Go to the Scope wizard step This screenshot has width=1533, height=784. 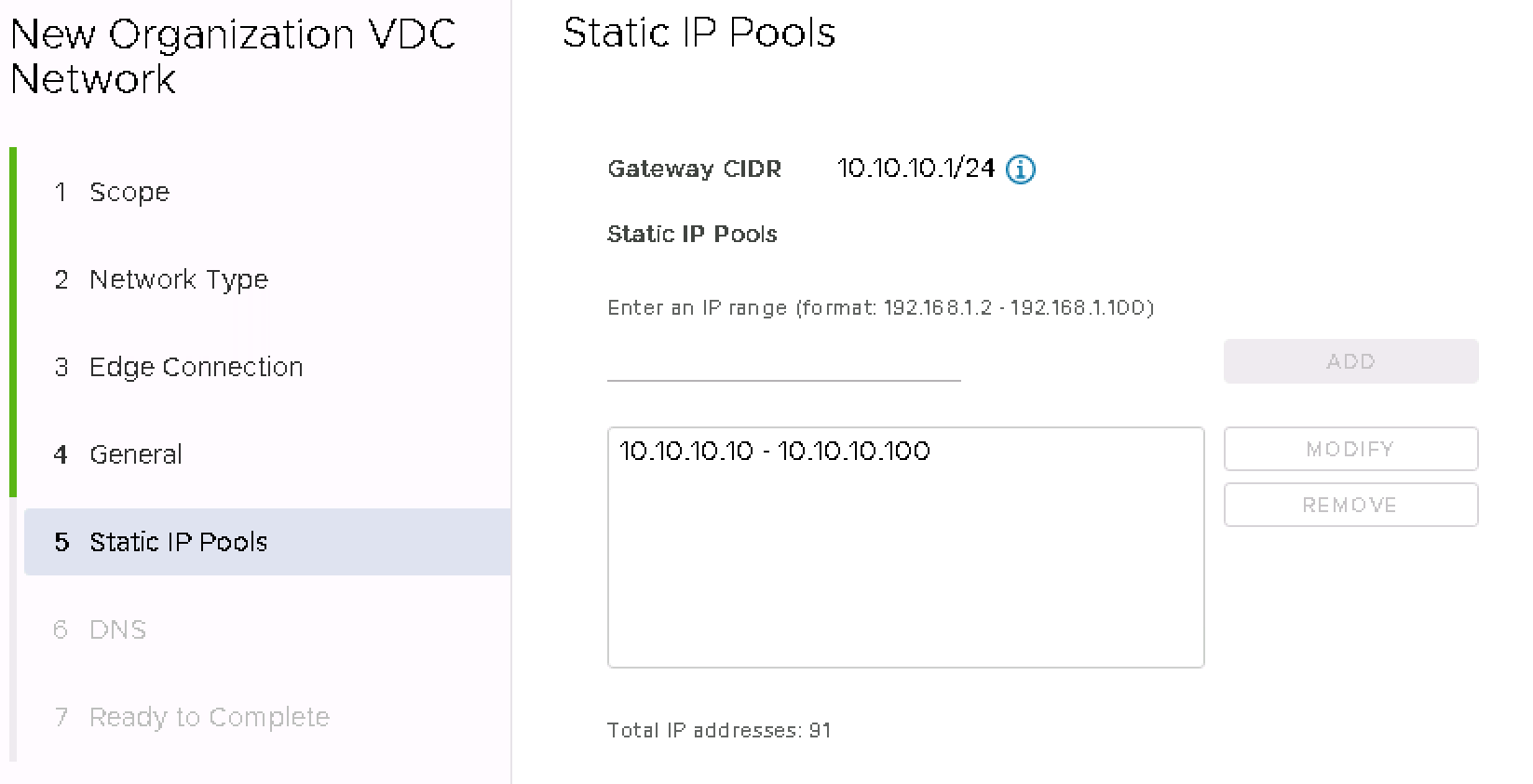[129, 192]
